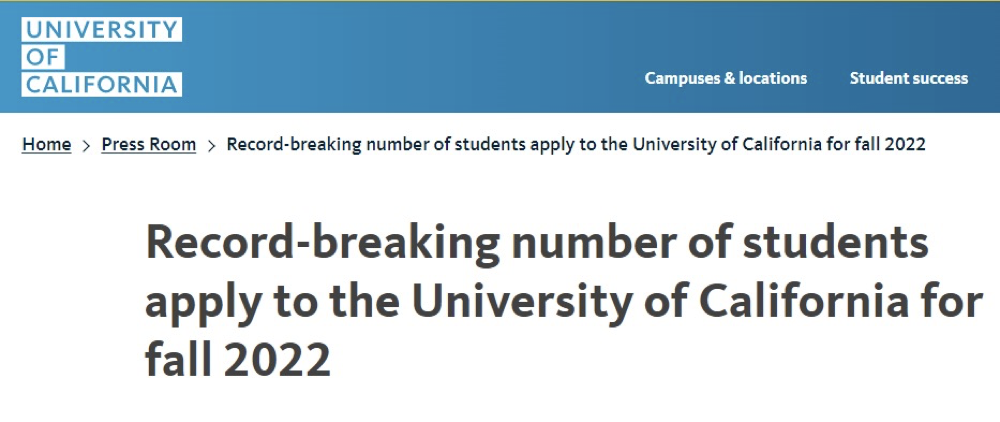Open the Student success menu

[908, 78]
